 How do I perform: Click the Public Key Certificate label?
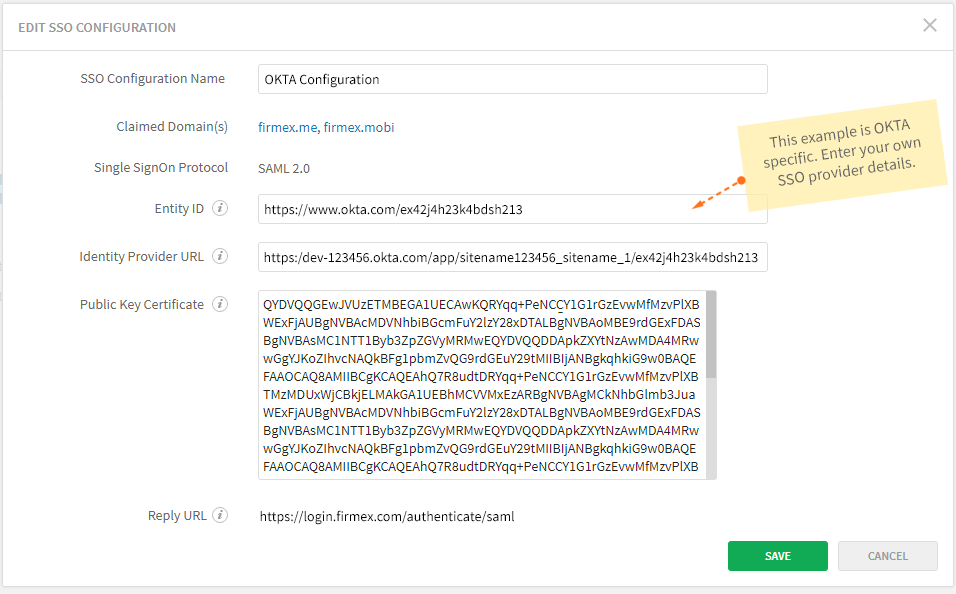(142, 304)
